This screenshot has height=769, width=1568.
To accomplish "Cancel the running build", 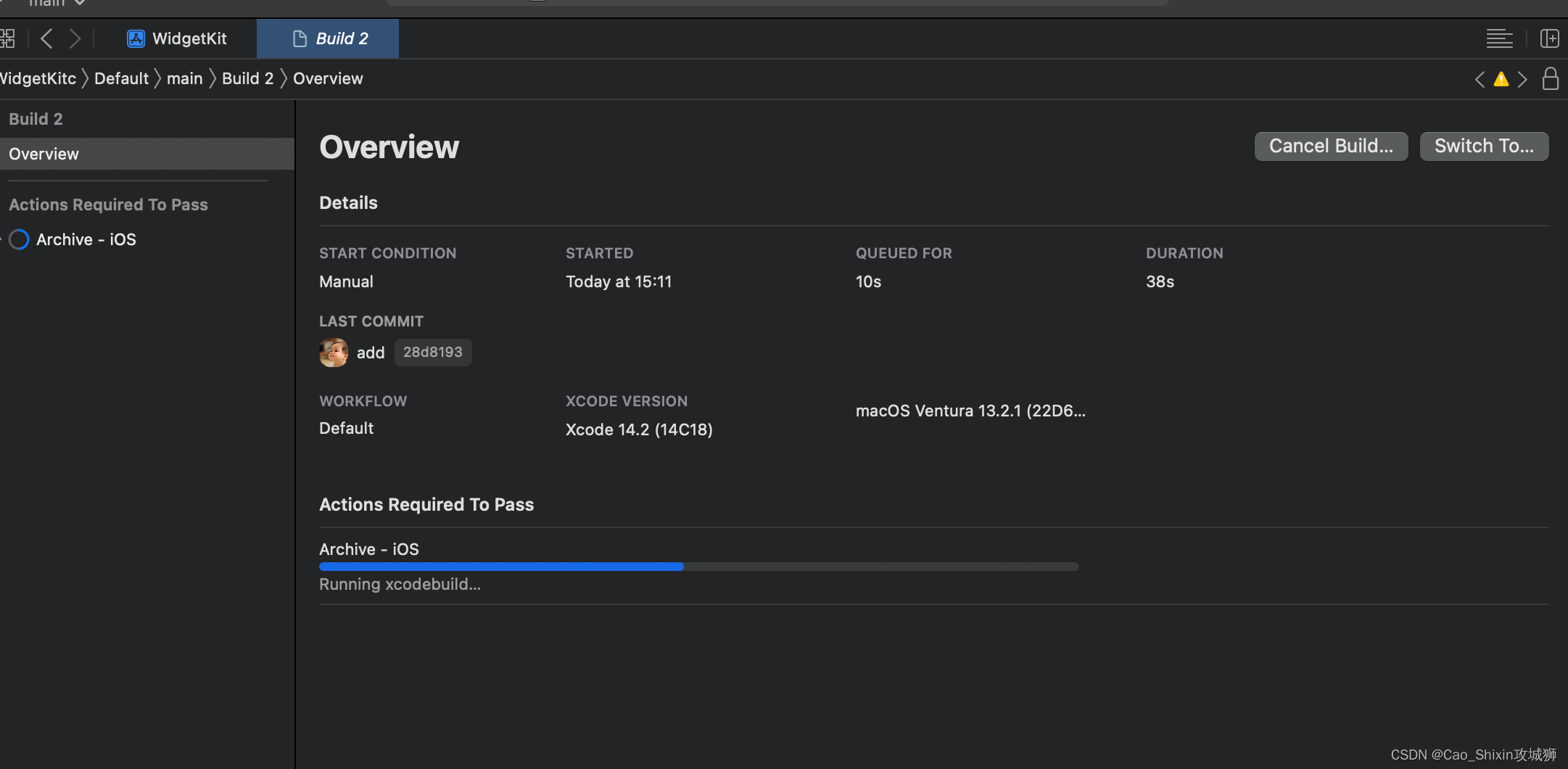I will tap(1331, 146).
